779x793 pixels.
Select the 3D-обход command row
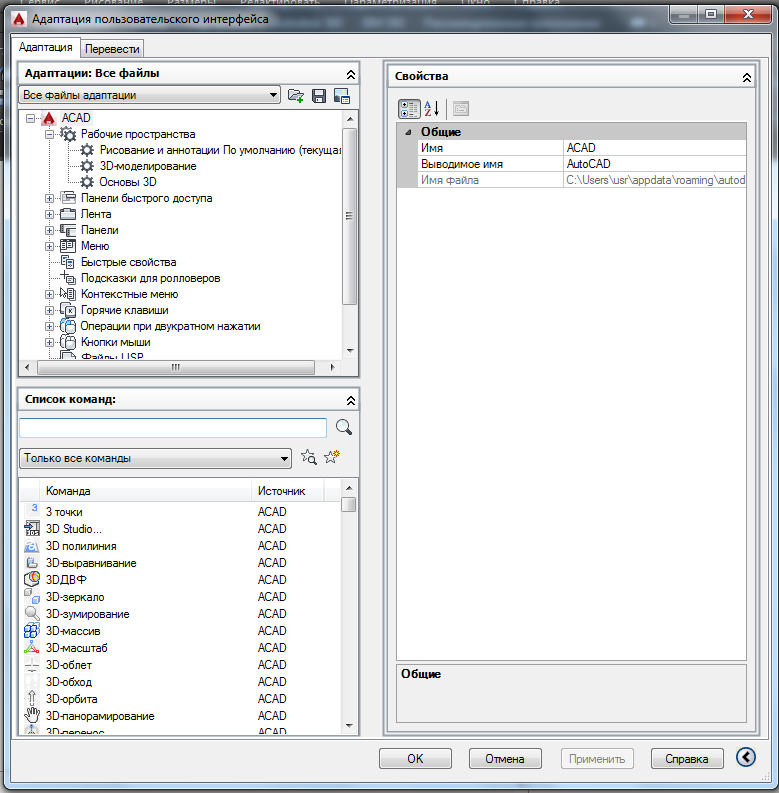click(181, 682)
